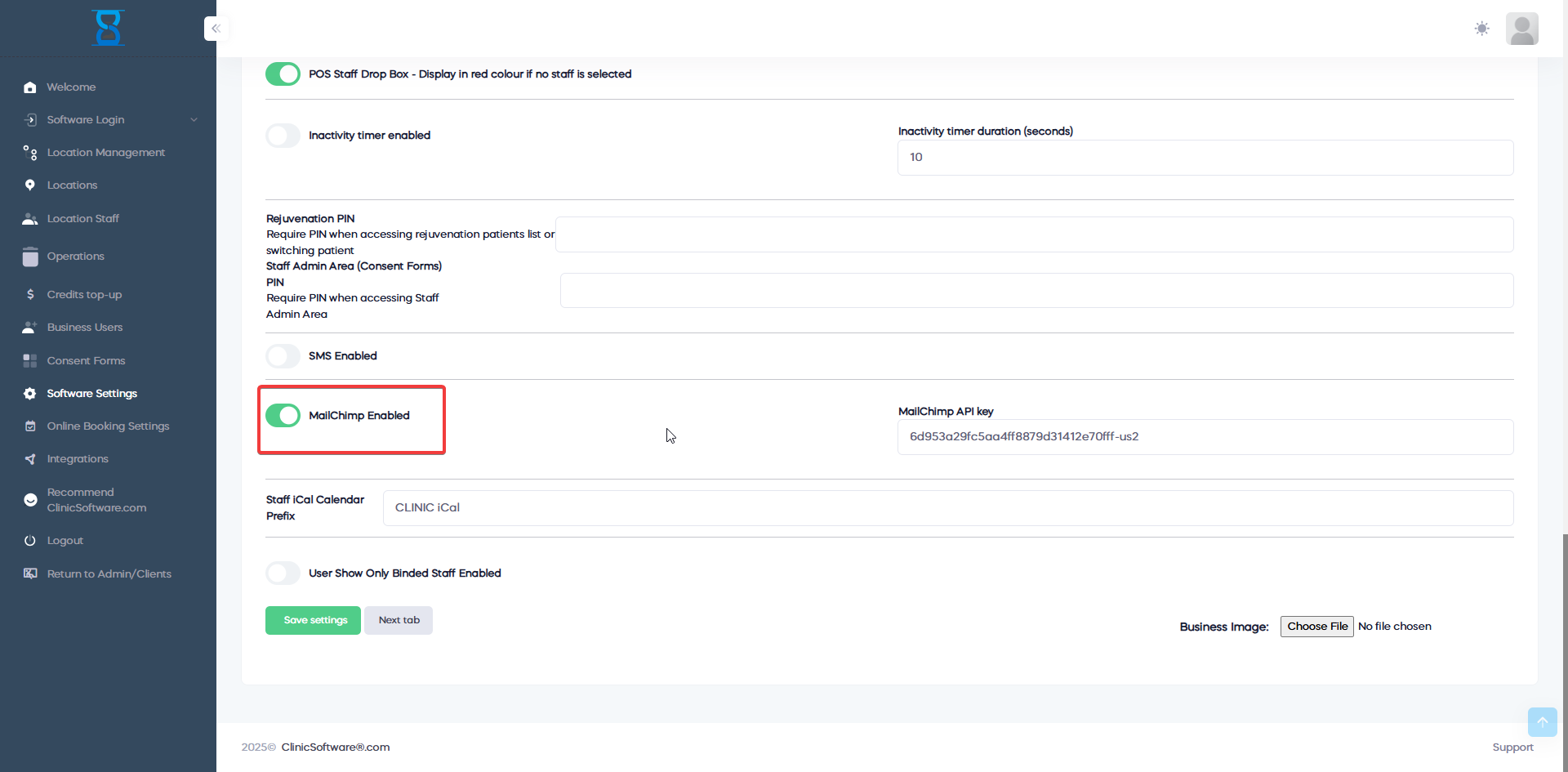
Task: Click the Locations pin icon
Action: tap(30, 185)
